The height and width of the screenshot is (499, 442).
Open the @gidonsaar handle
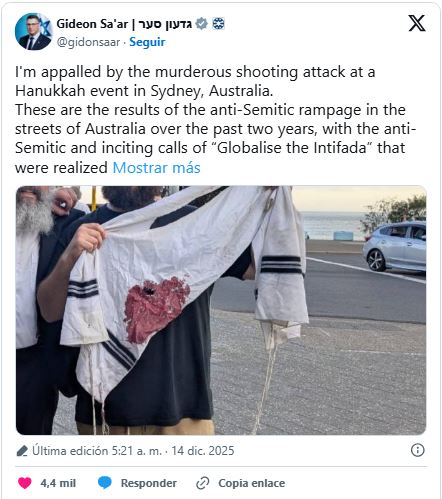point(88,42)
